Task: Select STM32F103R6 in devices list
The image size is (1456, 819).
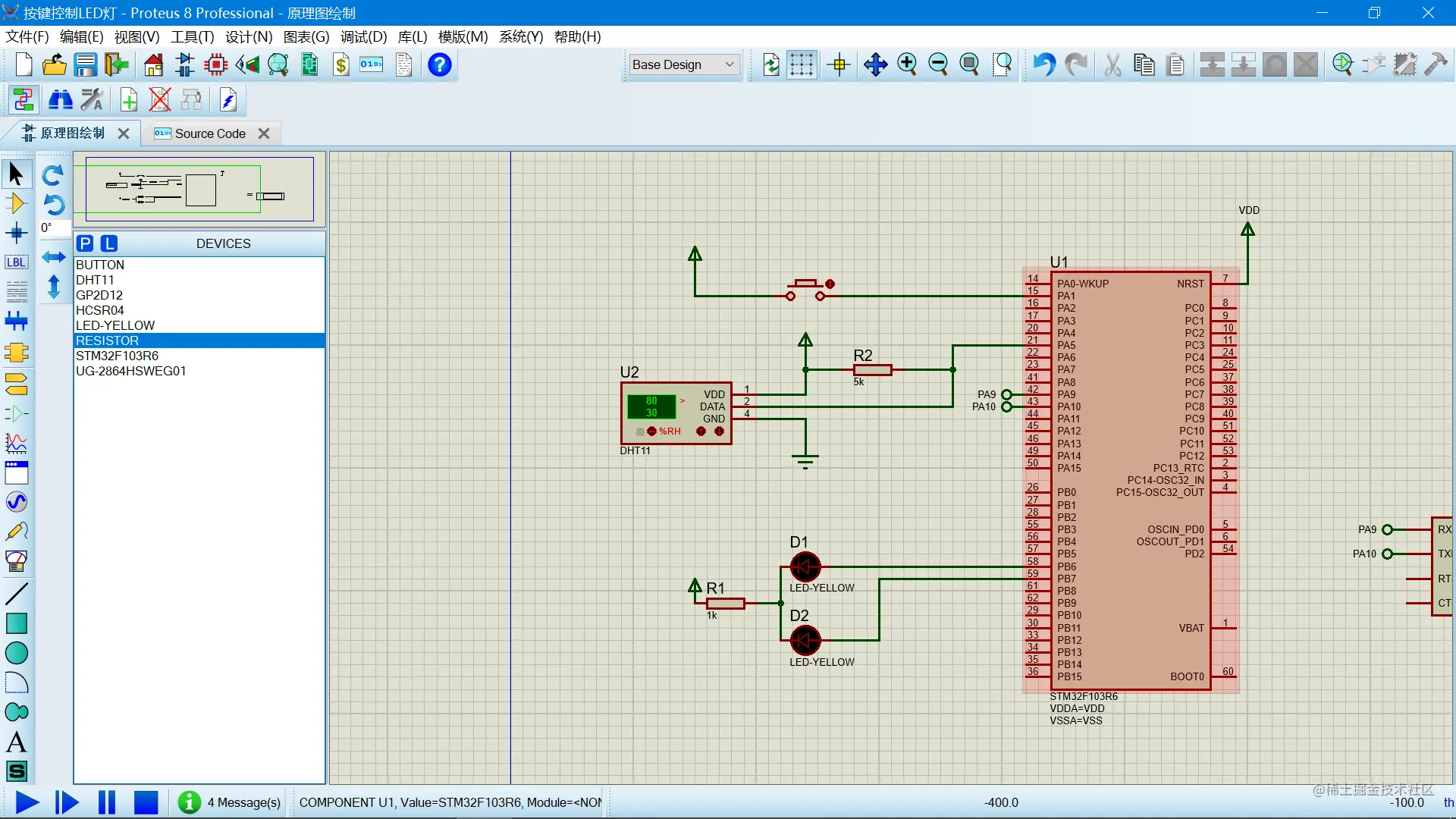Action: [117, 356]
